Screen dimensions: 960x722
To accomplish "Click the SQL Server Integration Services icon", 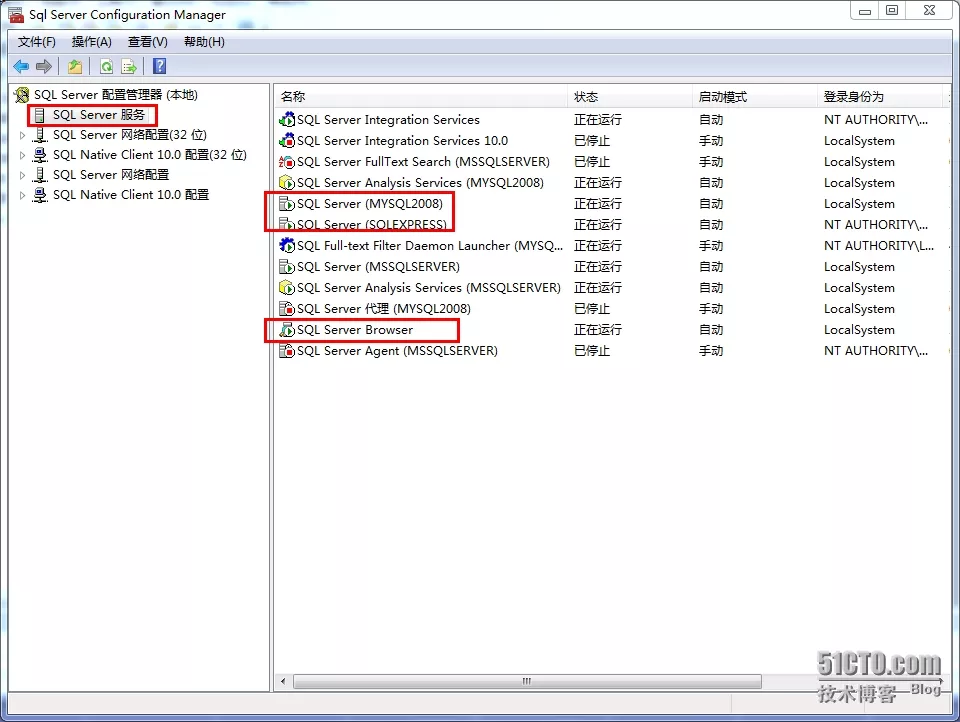I will coord(287,119).
